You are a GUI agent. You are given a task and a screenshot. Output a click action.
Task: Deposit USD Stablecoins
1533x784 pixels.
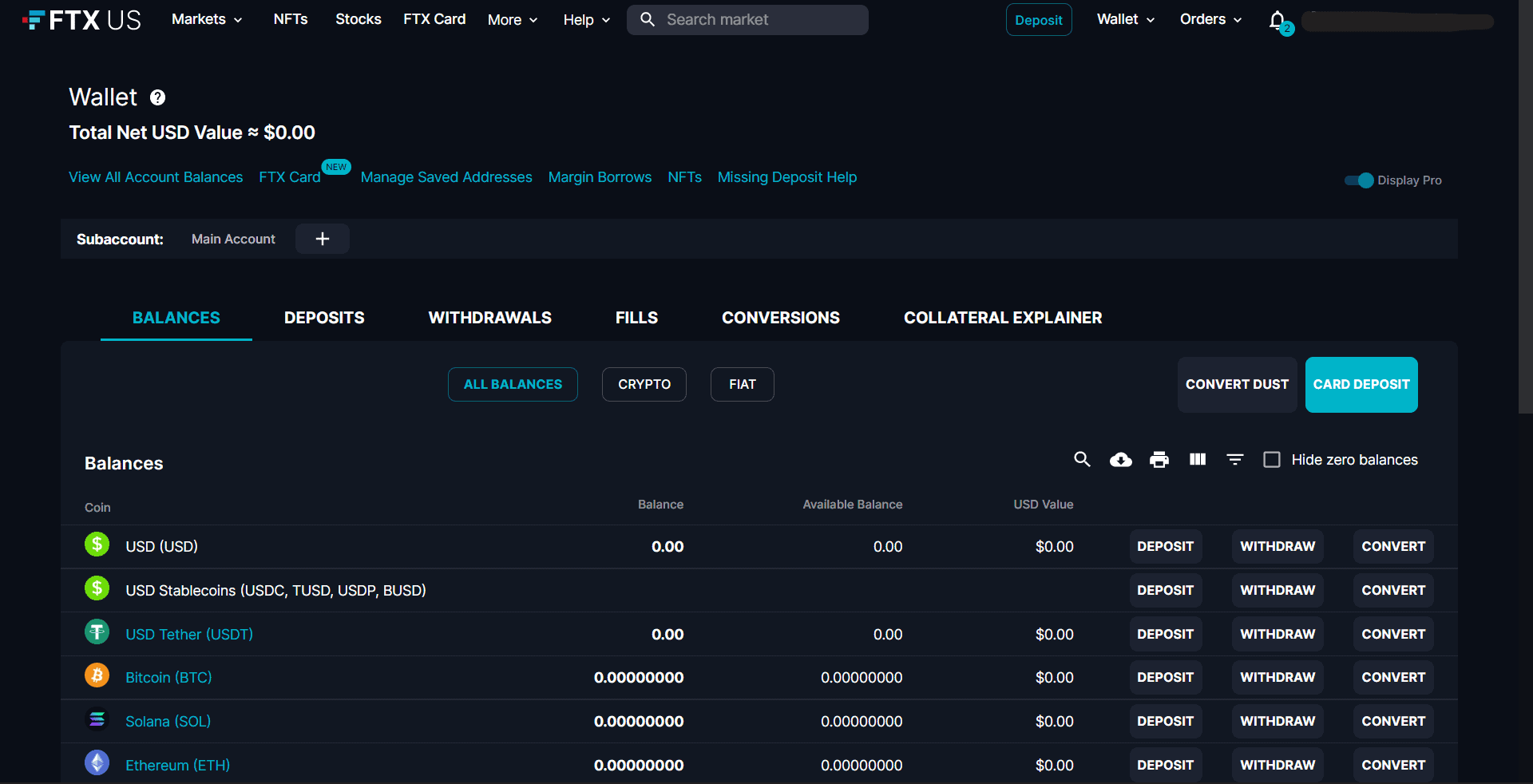coord(1165,591)
